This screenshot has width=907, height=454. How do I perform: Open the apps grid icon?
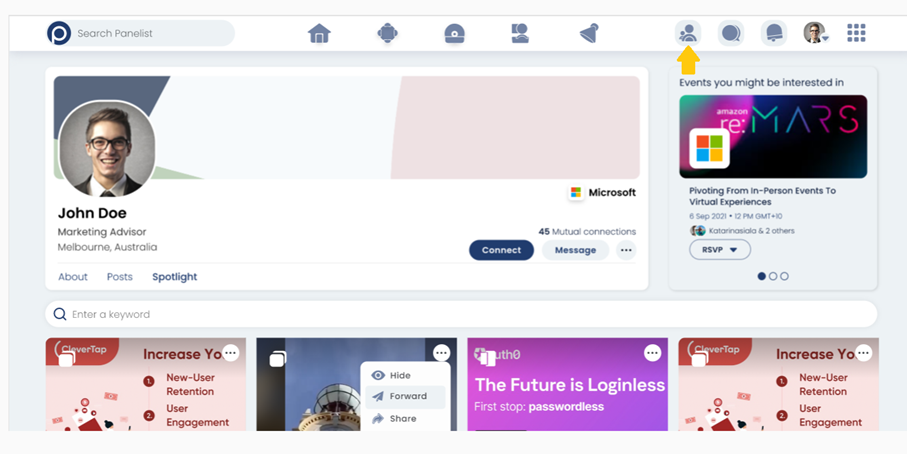click(x=856, y=33)
